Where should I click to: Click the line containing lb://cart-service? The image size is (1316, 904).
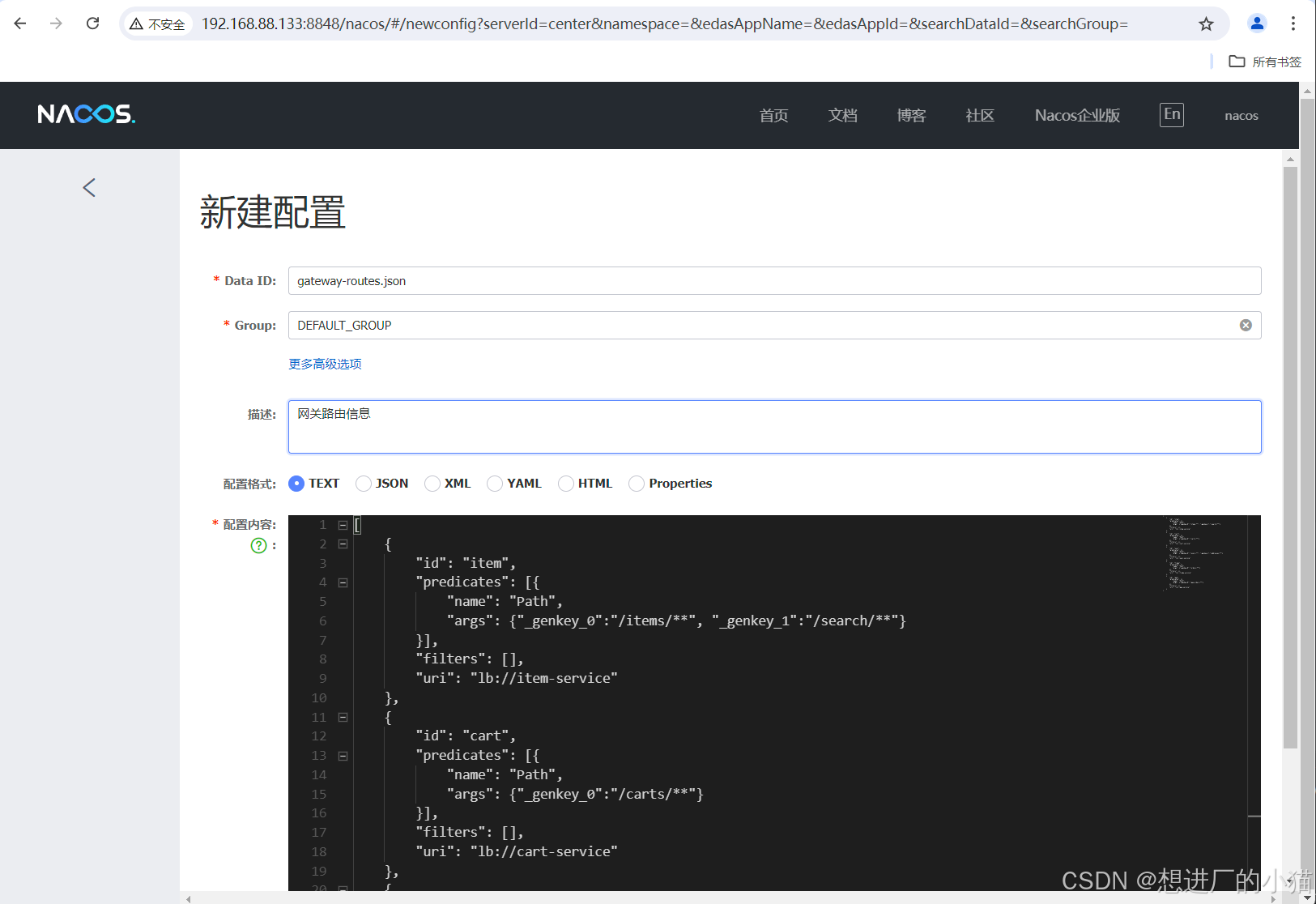517,851
